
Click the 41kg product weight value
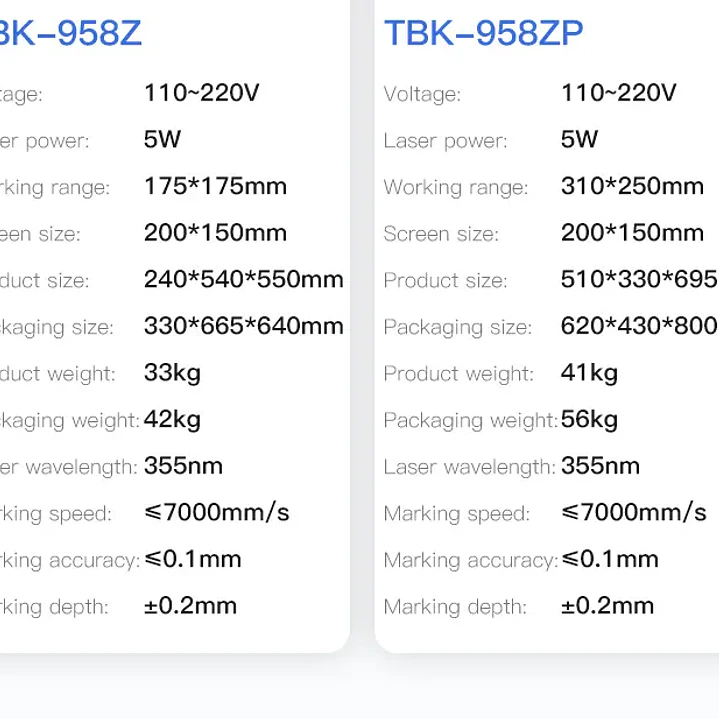[x=589, y=373]
